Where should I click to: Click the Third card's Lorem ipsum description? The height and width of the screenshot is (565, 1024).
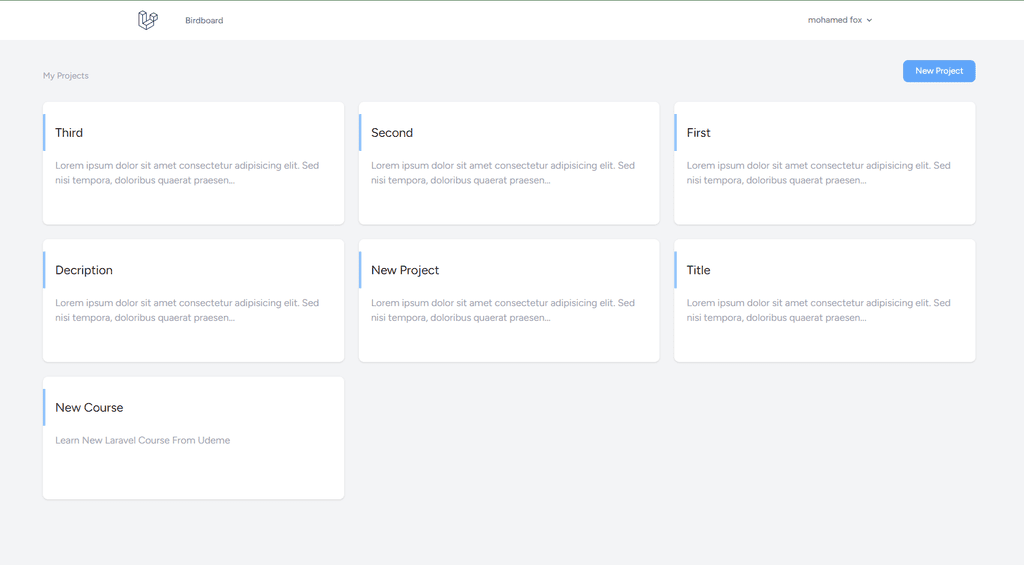tap(187, 173)
